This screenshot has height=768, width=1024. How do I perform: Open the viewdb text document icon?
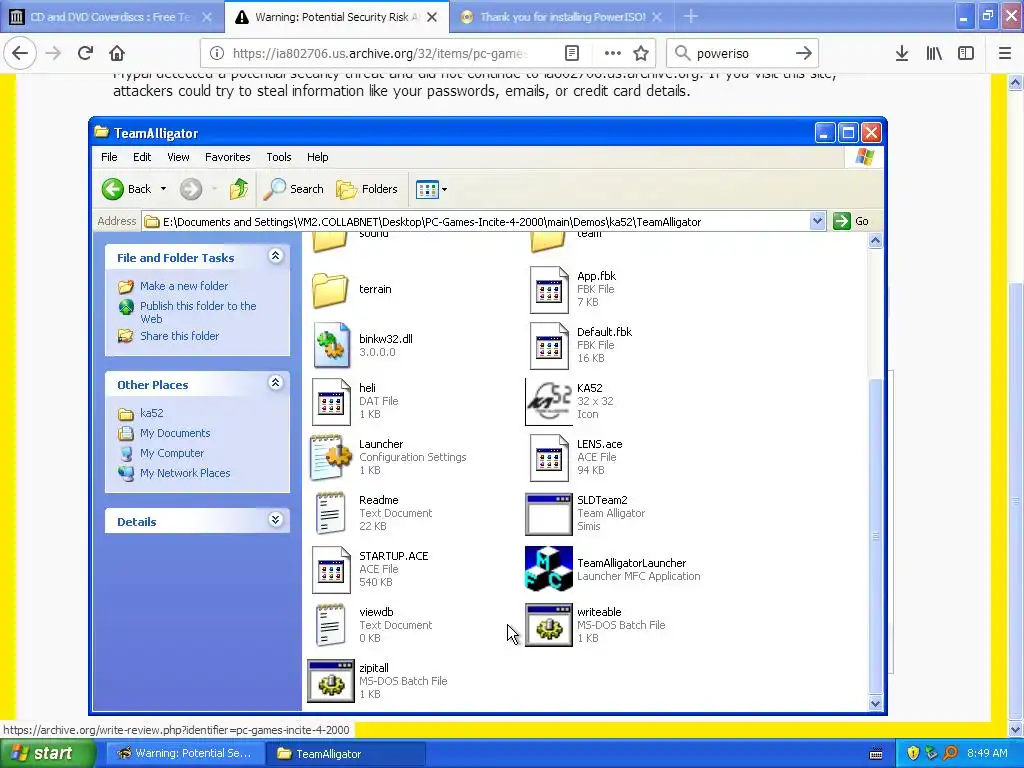click(331, 625)
